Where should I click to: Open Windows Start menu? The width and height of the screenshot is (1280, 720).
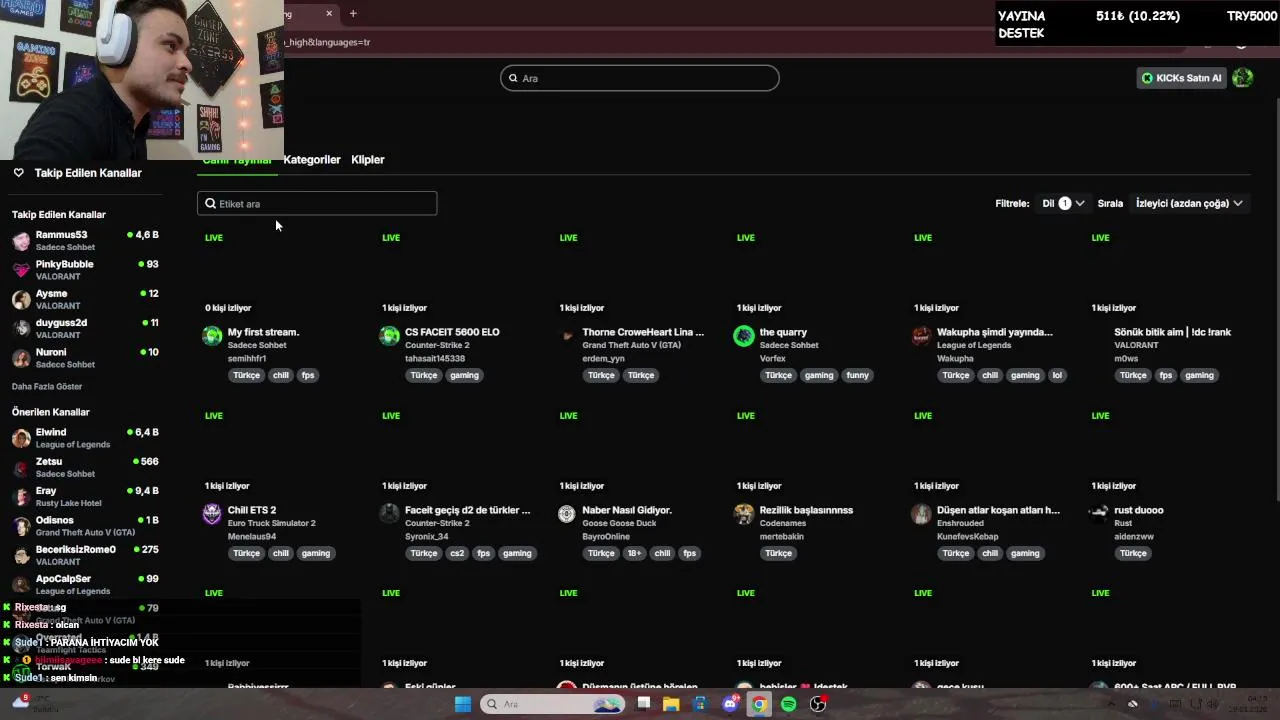pyautogui.click(x=463, y=704)
